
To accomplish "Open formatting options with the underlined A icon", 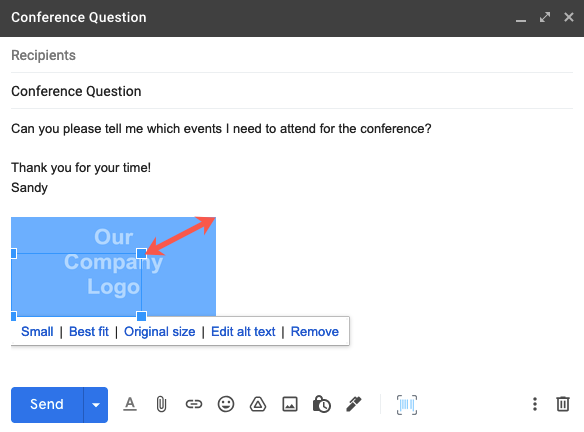I will 130,404.
